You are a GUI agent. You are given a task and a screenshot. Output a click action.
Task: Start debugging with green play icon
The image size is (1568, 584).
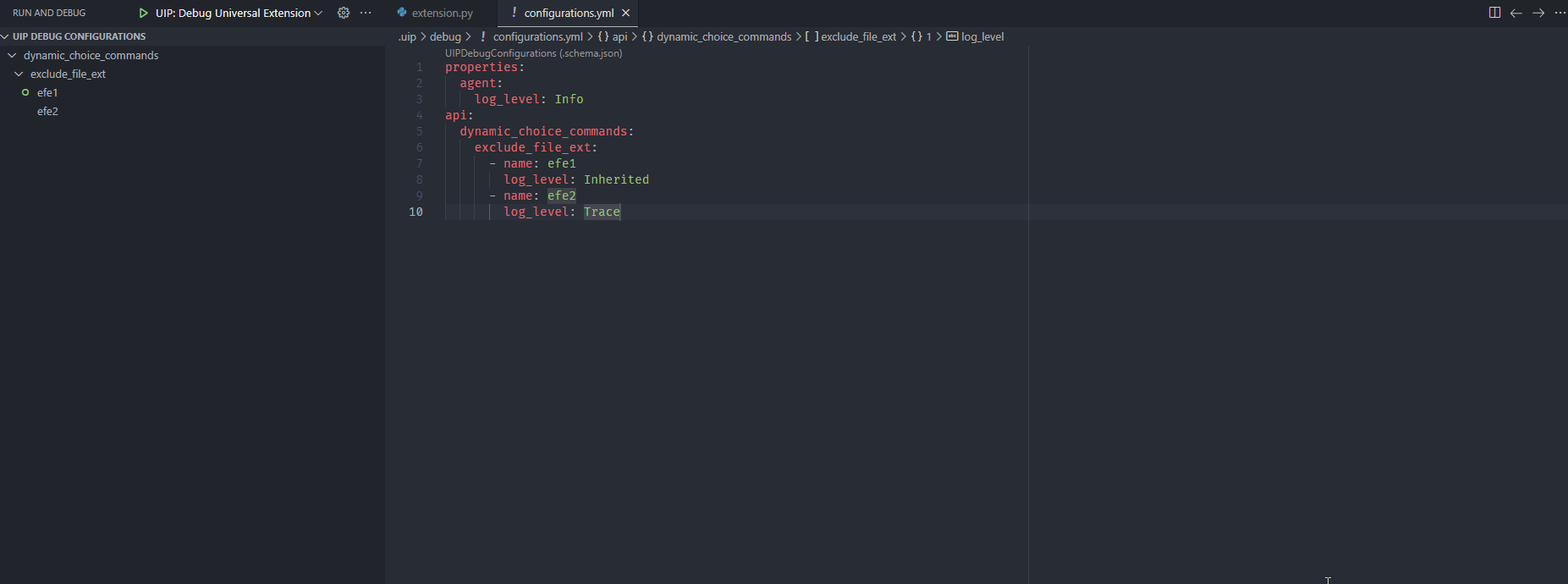(x=143, y=13)
